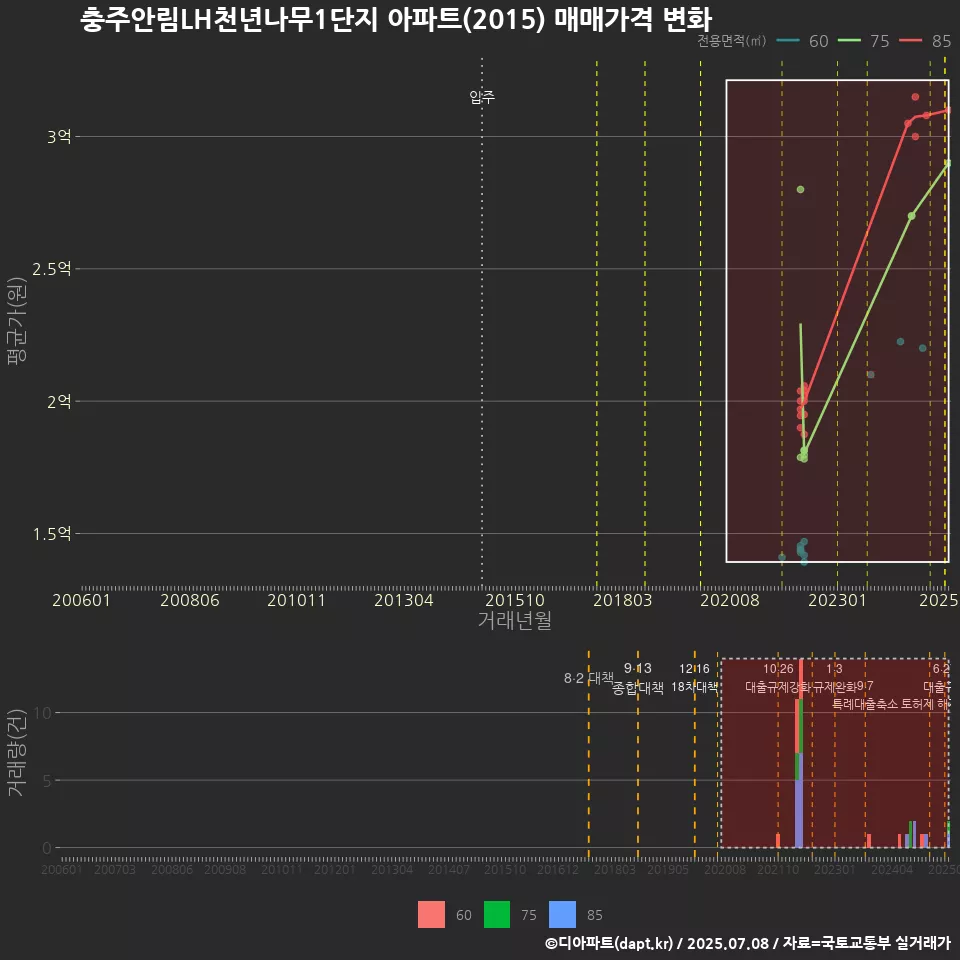
Task: Click the teal 60 line legend entry
Action: (802, 41)
